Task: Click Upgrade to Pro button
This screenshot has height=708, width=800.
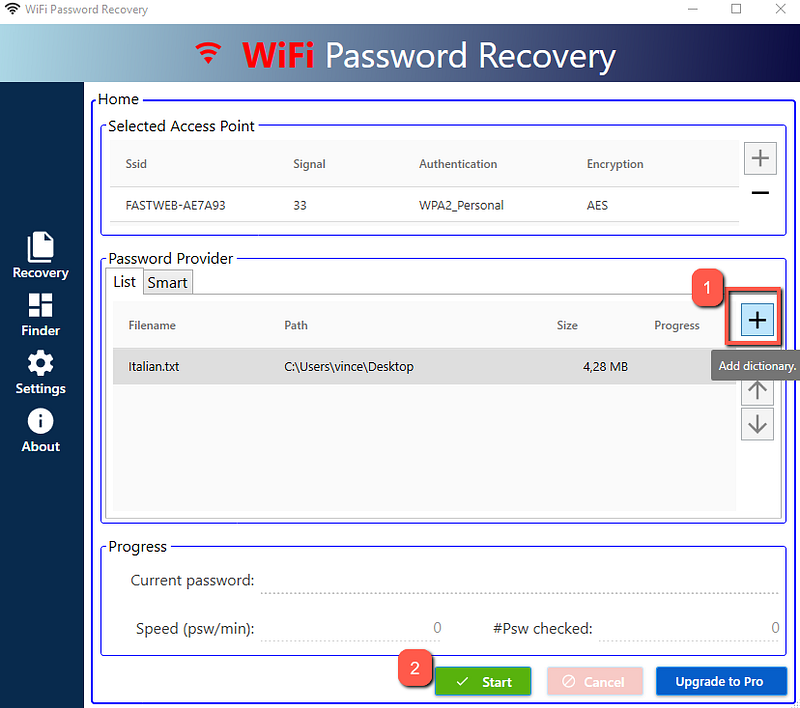Action: pyautogui.click(x=720, y=681)
